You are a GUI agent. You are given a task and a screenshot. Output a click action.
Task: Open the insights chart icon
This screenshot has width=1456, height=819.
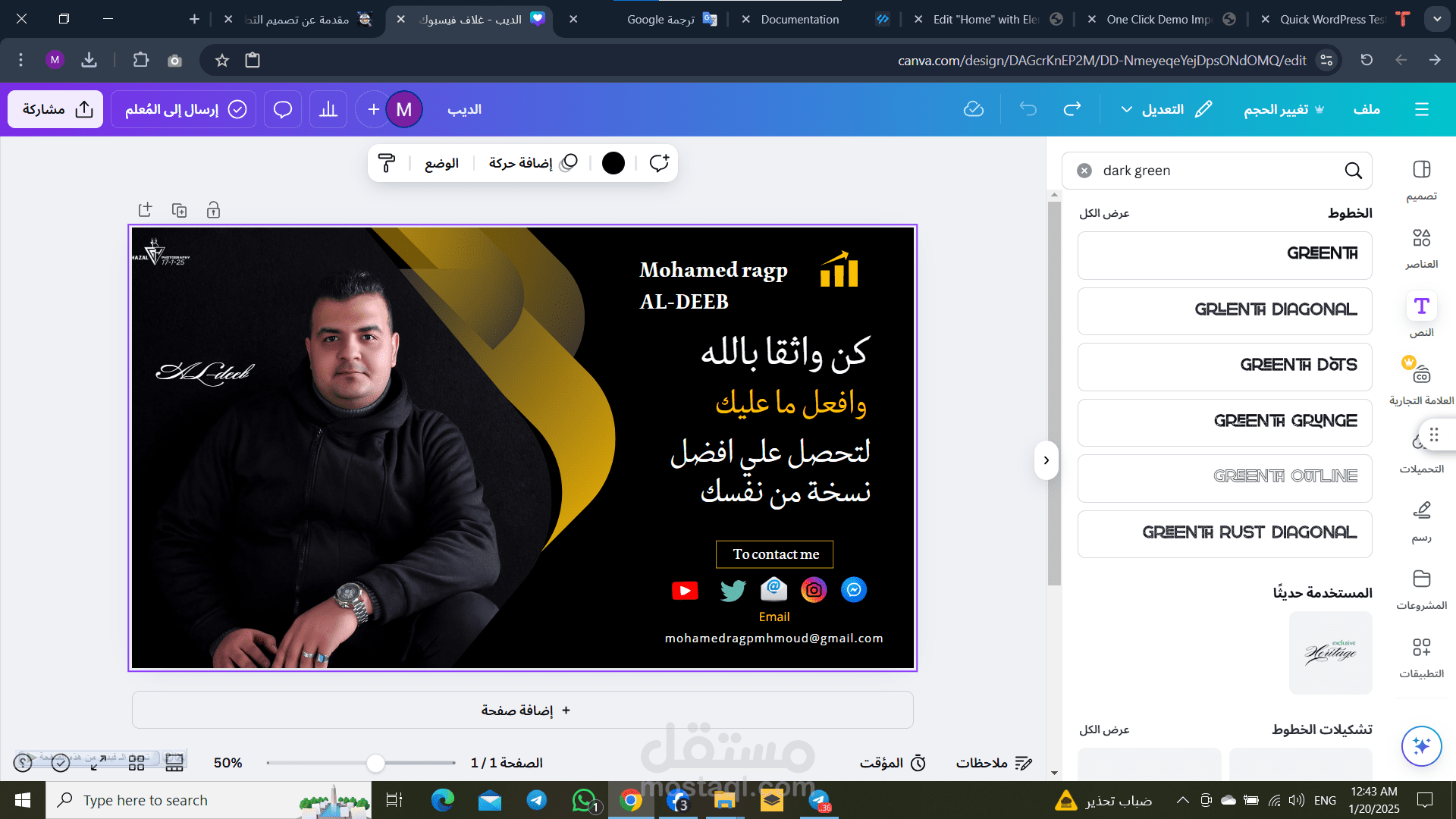pyautogui.click(x=328, y=109)
